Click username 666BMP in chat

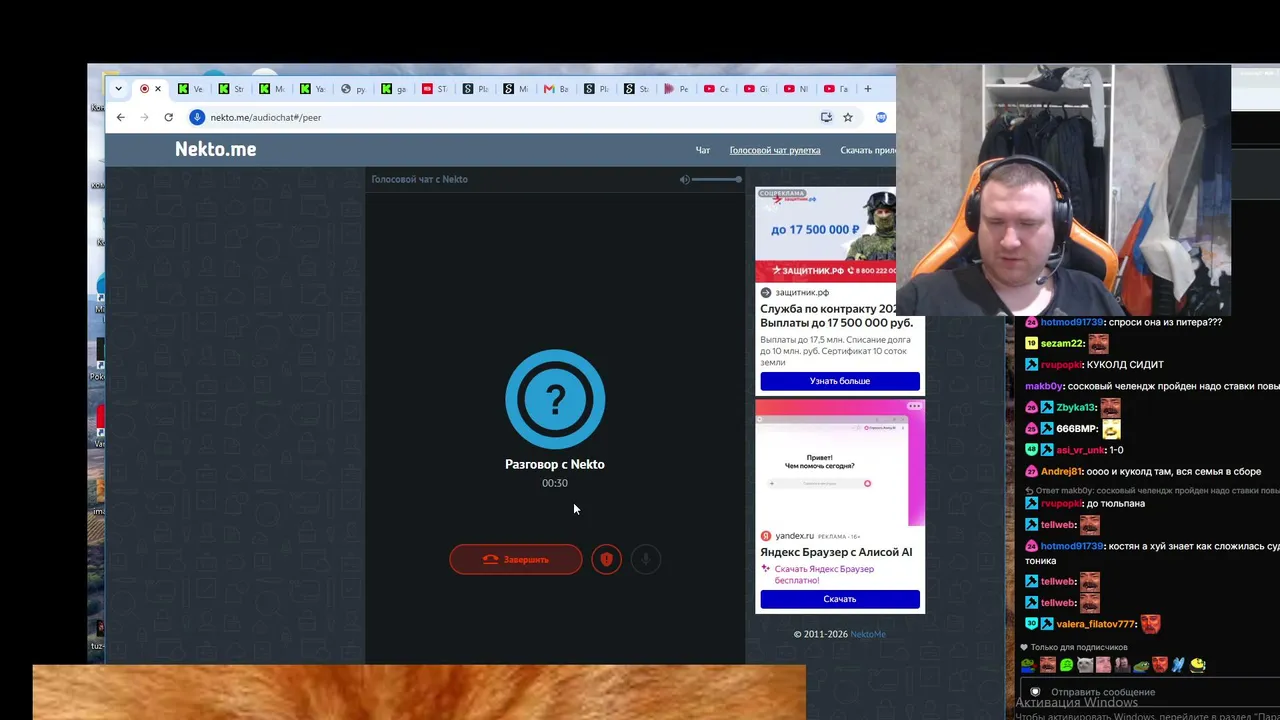click(x=1077, y=429)
